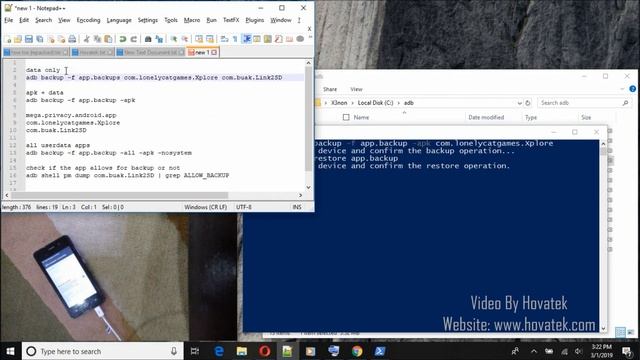Image resolution: width=640 pixels, height=360 pixels.
Task: Click the taskbar search box
Action: tap(102, 351)
